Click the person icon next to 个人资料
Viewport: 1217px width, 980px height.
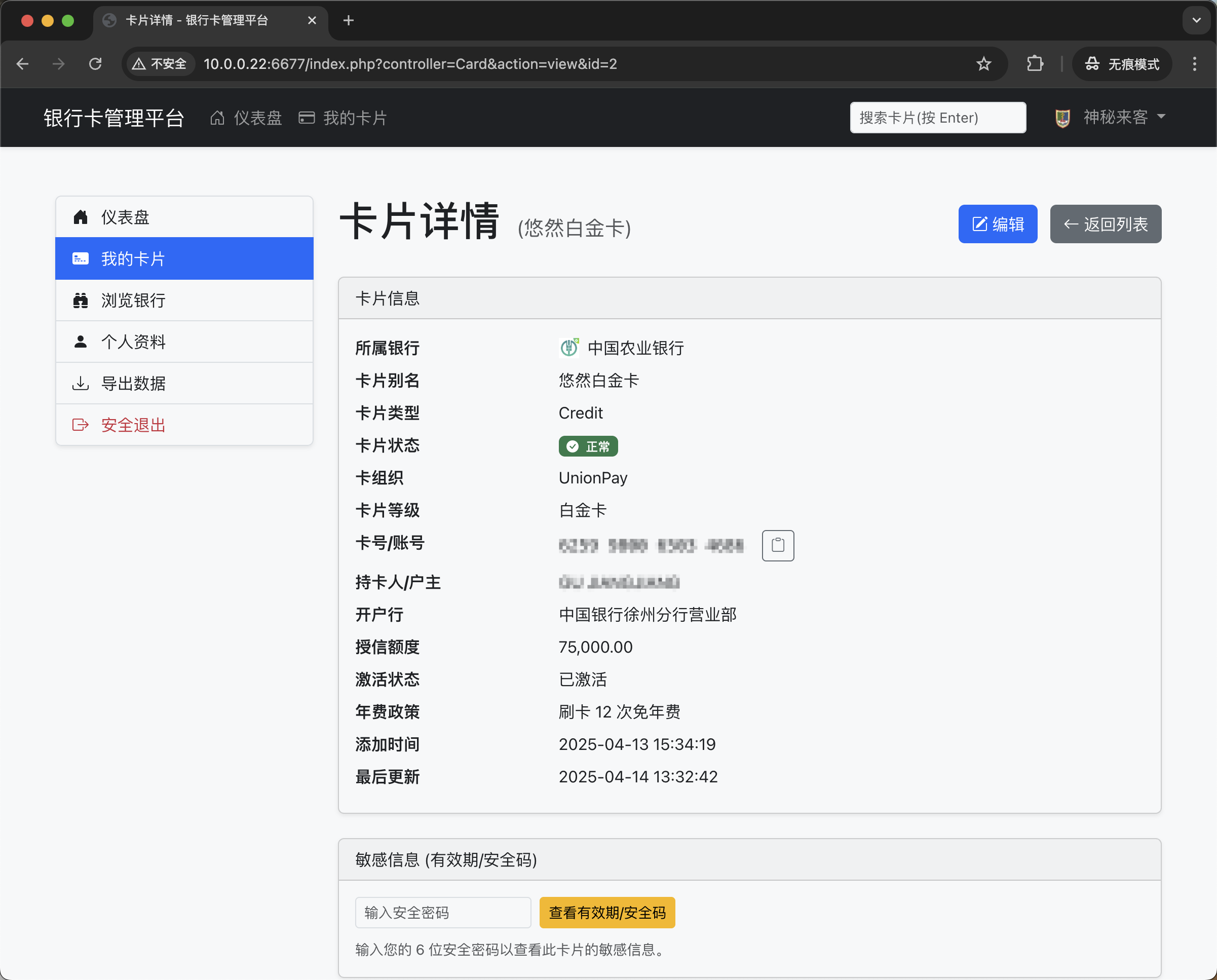(81, 342)
